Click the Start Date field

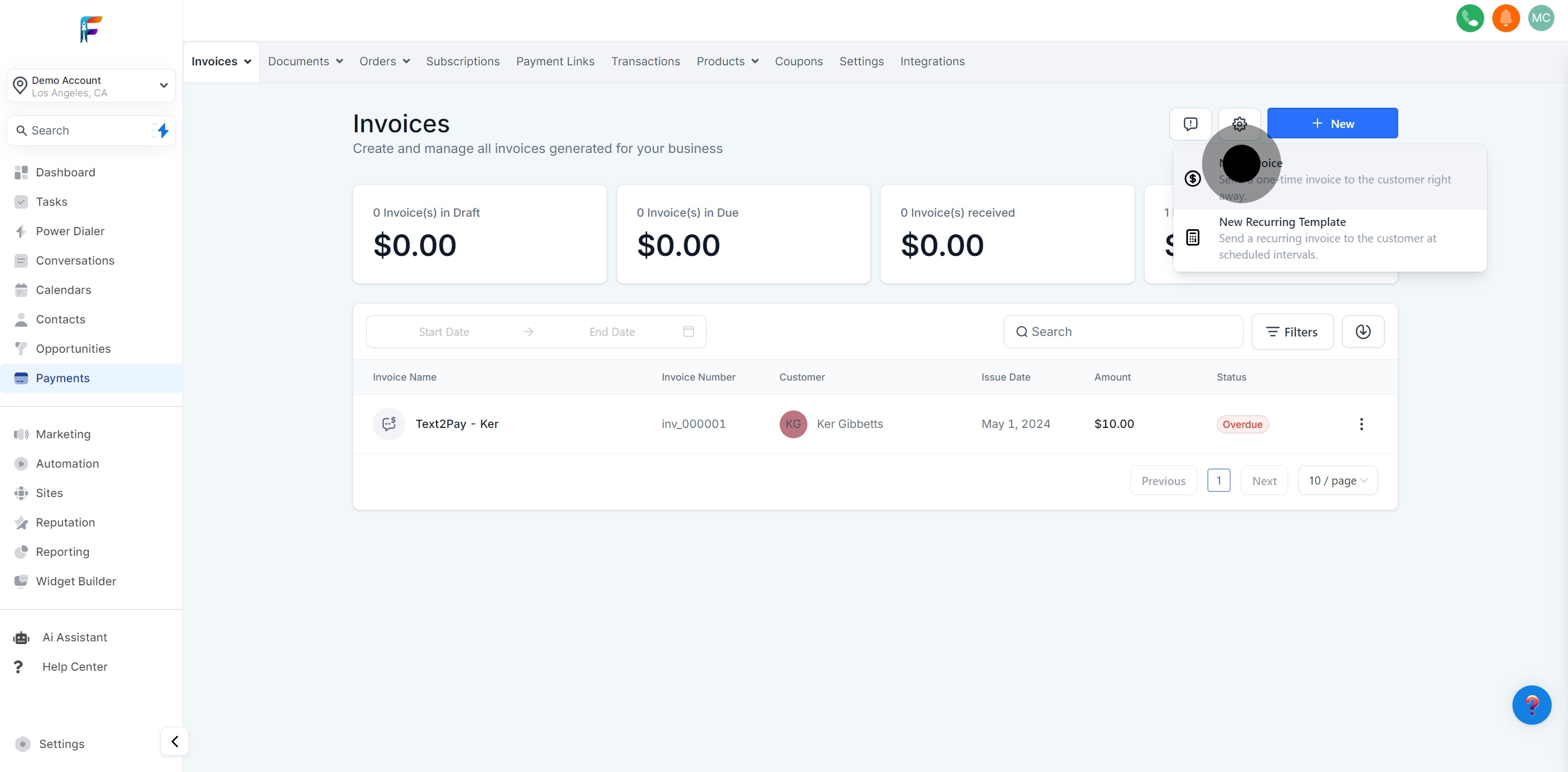(444, 332)
